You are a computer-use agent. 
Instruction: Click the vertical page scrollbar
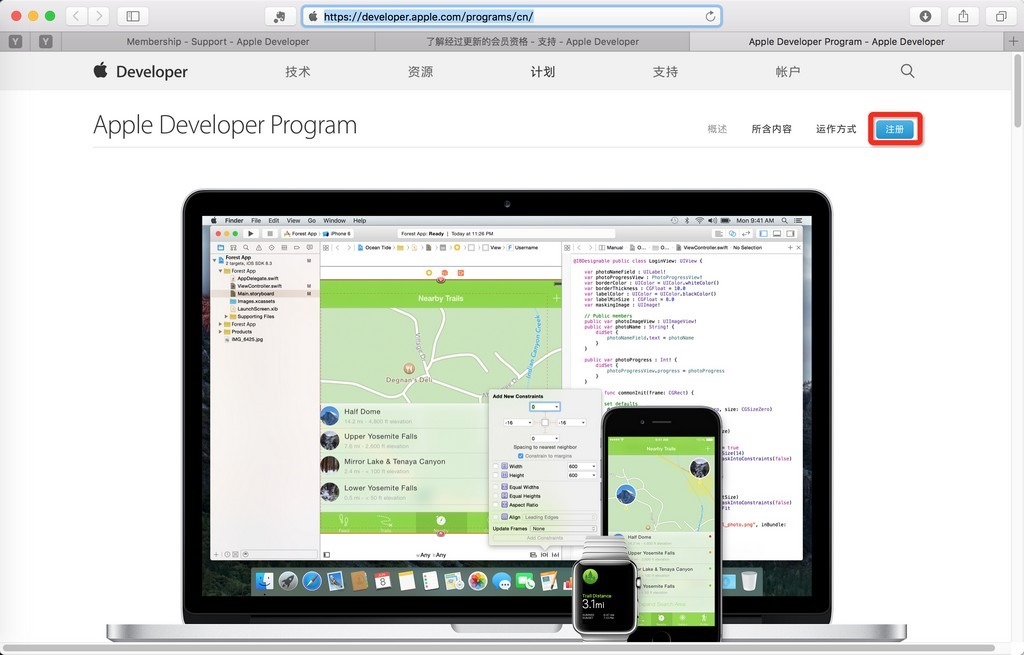click(1018, 91)
